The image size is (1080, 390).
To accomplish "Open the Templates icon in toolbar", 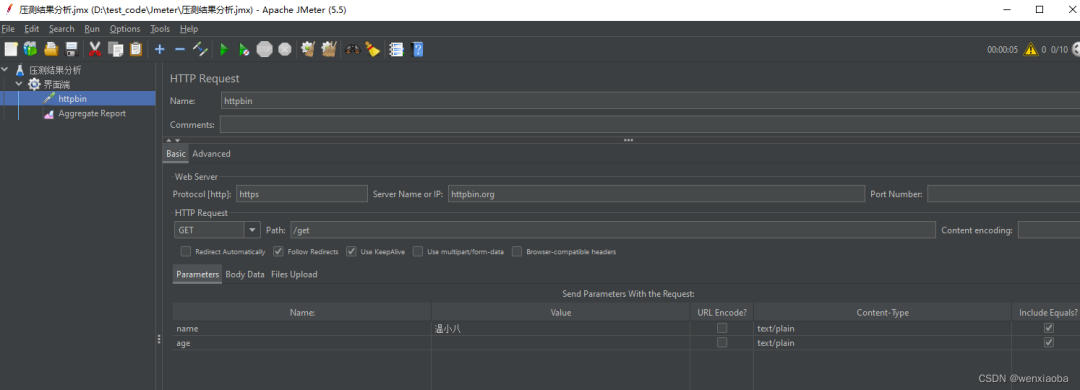I will (x=30, y=49).
